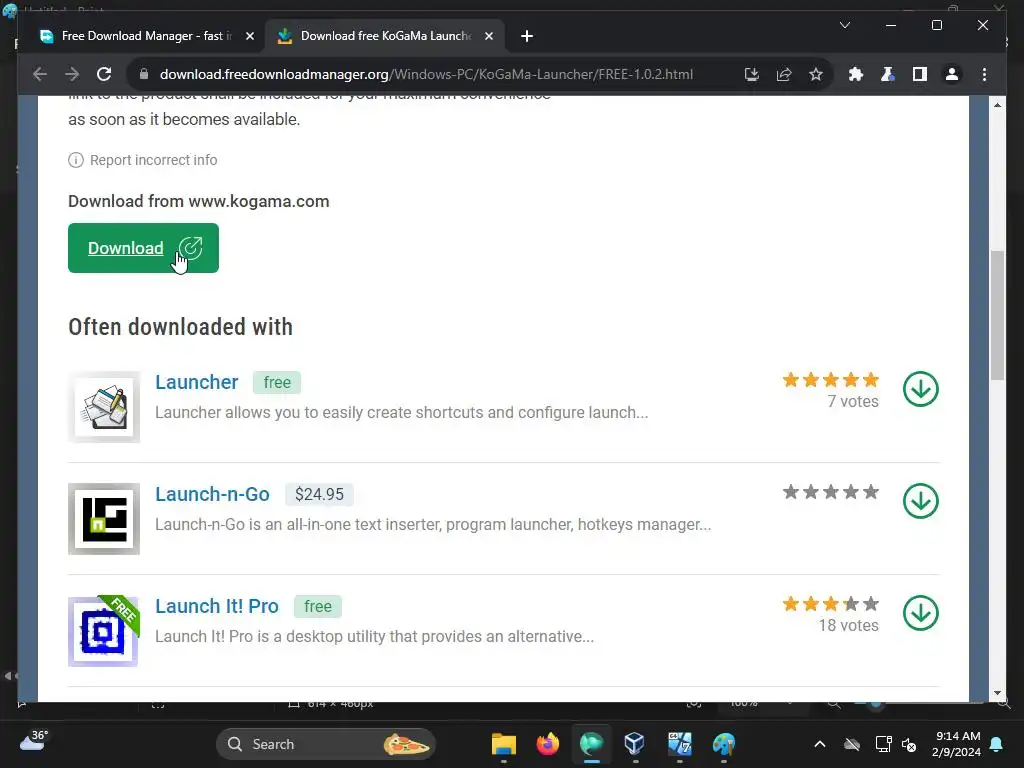This screenshot has width=1024, height=768.
Task: Open the Launcher app link
Action: click(197, 382)
